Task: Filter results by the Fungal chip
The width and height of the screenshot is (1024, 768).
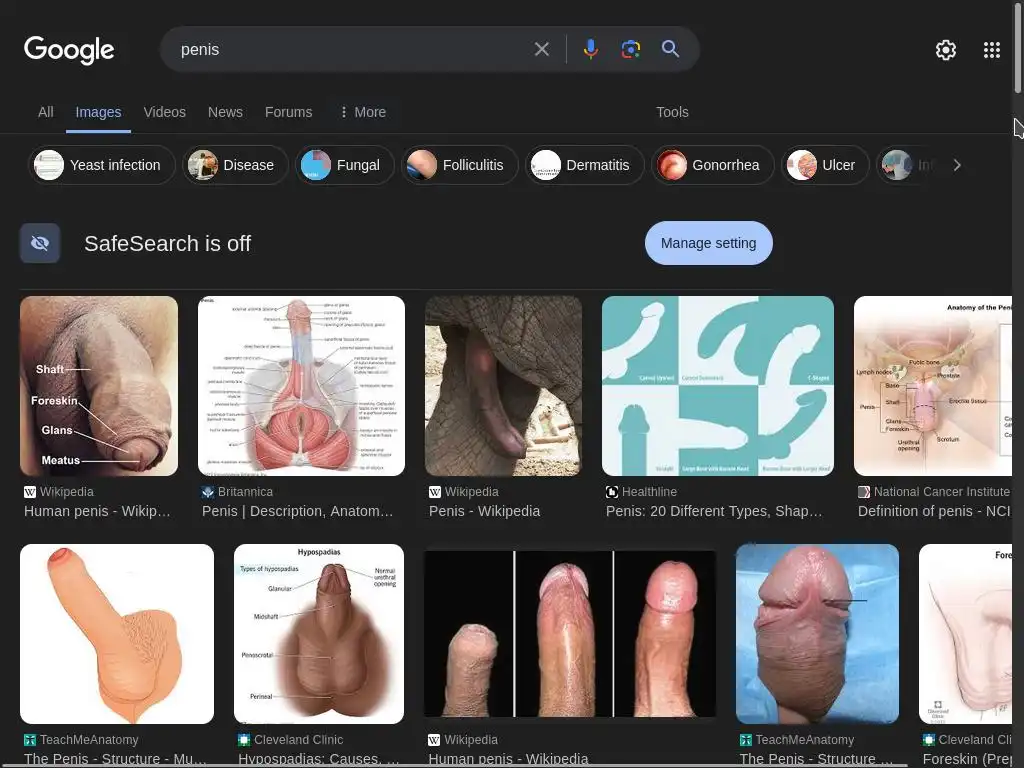Action: click(344, 165)
